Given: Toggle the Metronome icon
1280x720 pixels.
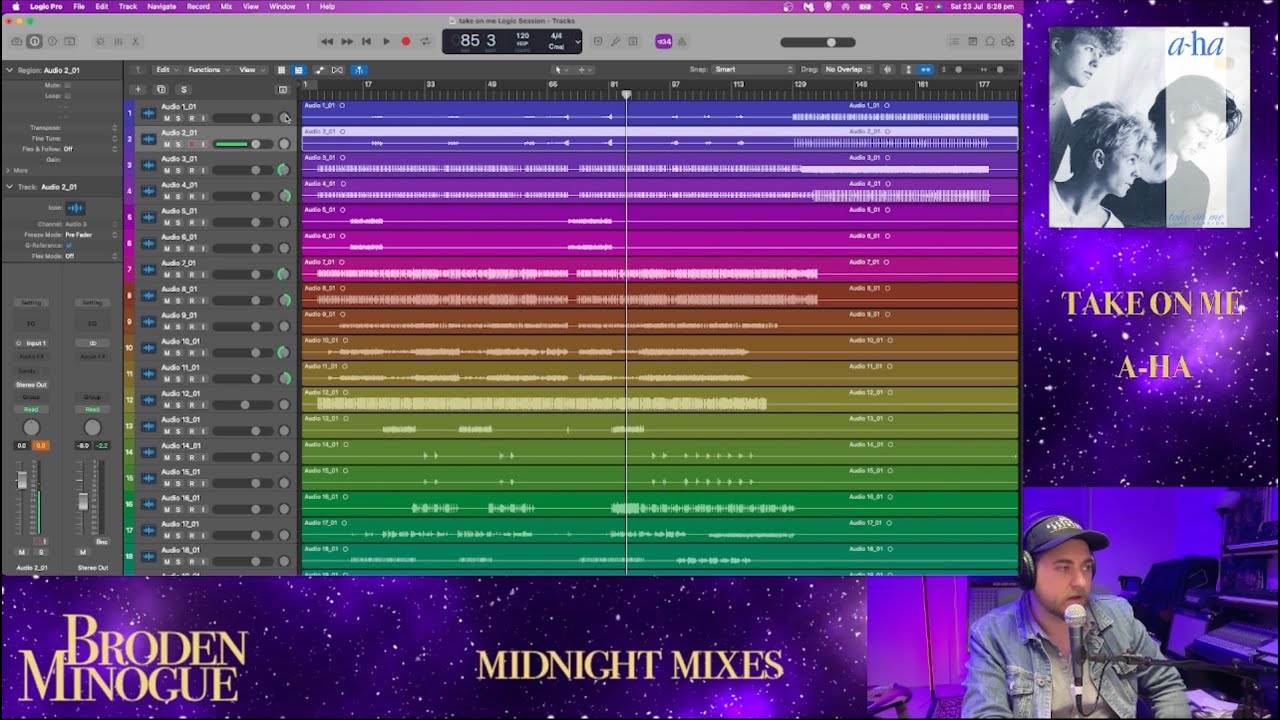Looking at the screenshot, I should [682, 41].
